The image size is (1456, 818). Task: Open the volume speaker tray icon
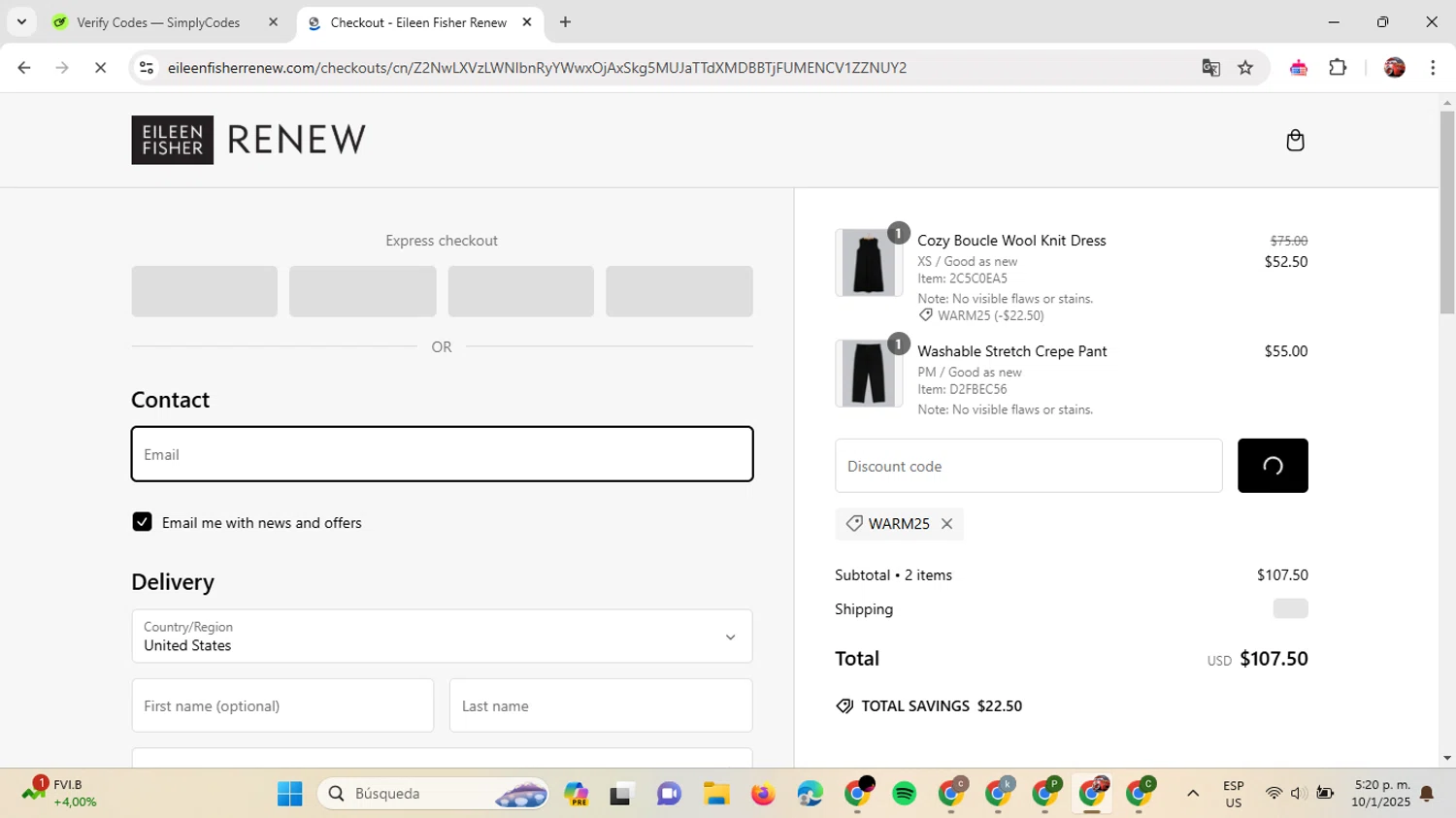1298,794
